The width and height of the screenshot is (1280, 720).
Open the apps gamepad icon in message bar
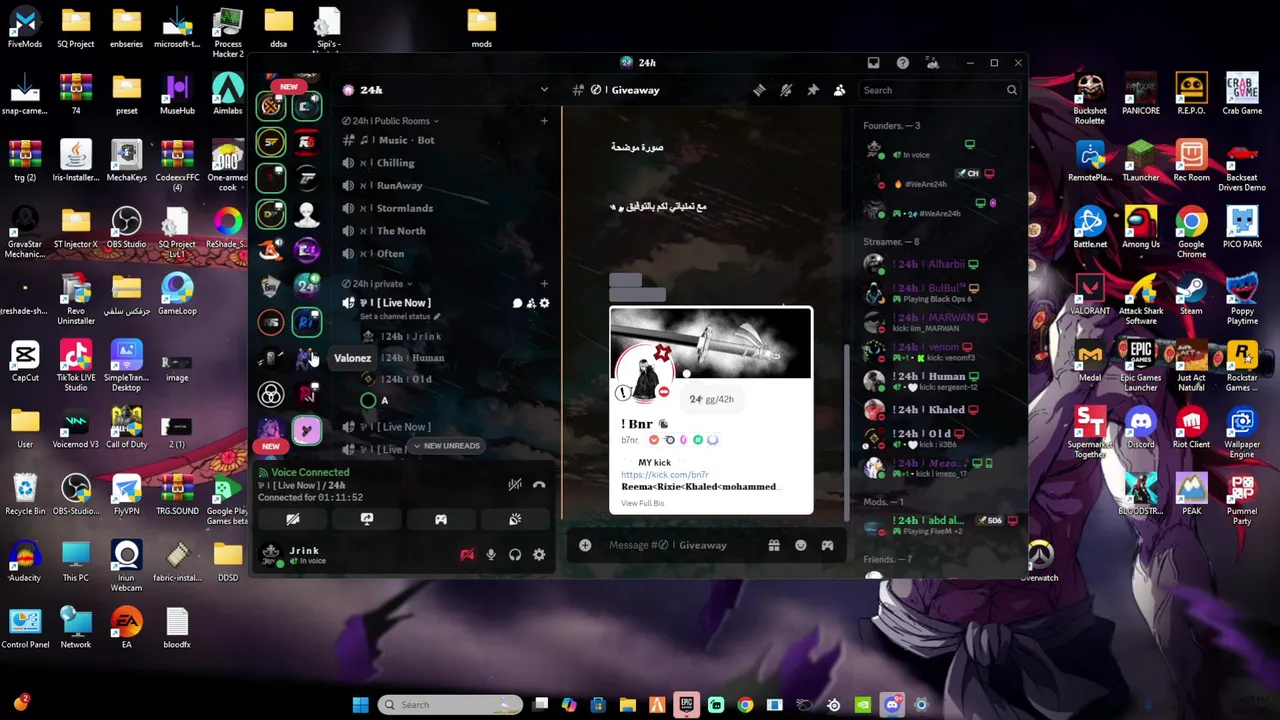[x=827, y=545]
